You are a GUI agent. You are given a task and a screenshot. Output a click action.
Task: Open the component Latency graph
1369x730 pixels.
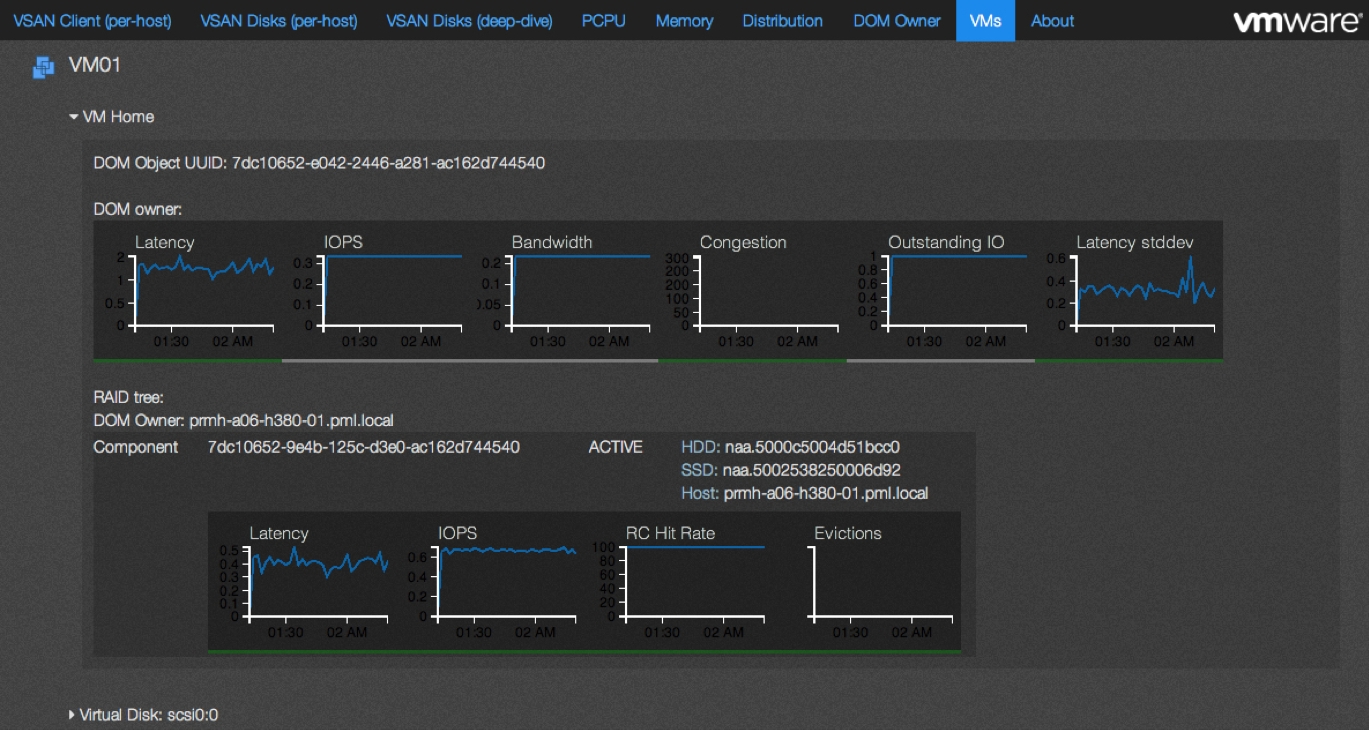[x=302, y=583]
